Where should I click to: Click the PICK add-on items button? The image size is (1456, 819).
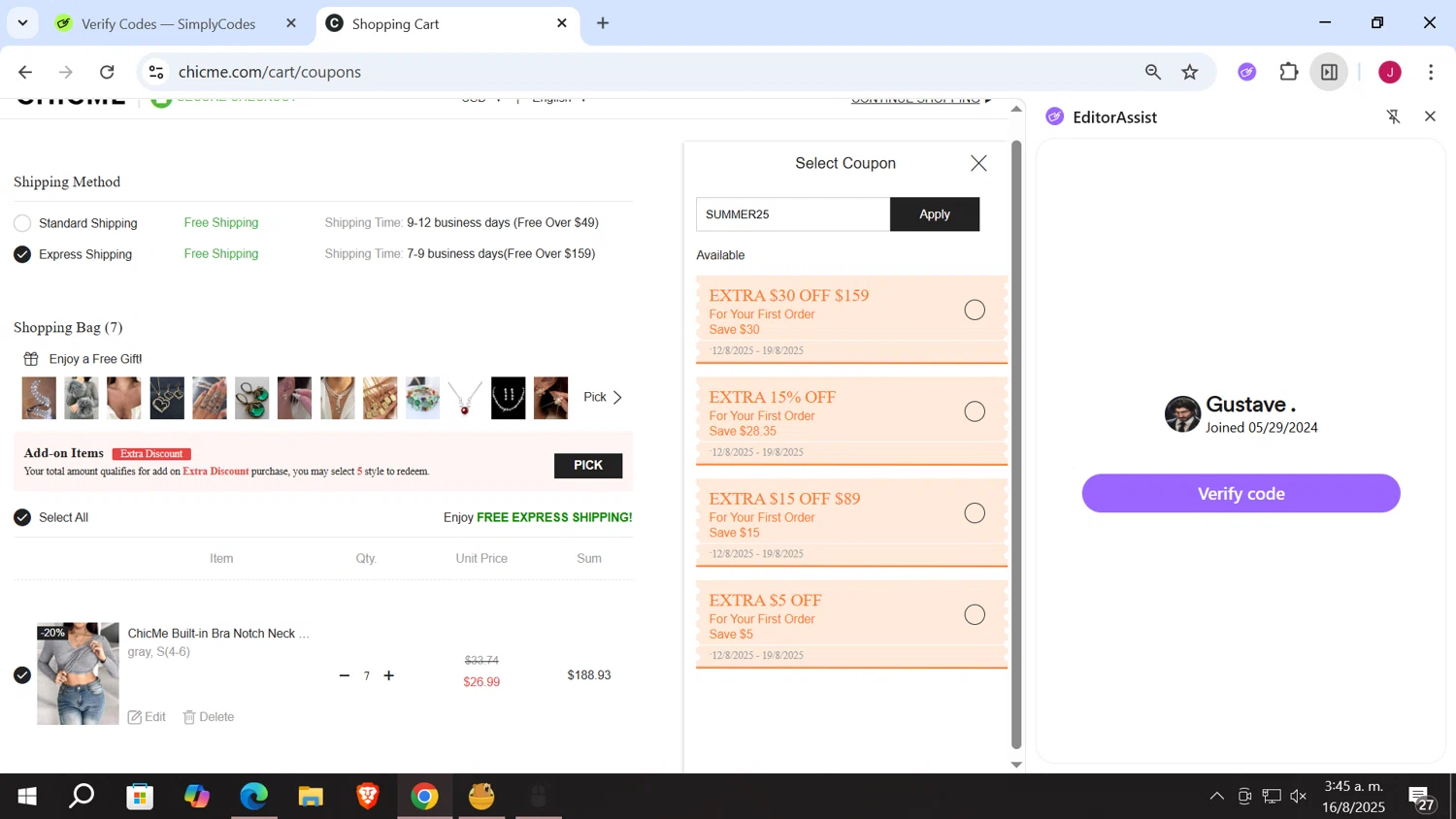[x=588, y=466]
